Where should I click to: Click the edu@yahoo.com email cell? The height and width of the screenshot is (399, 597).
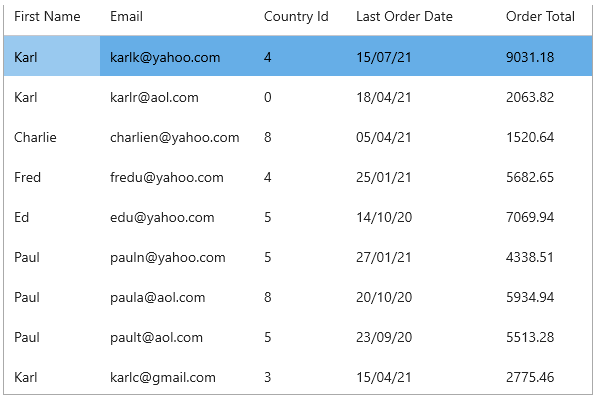click(177, 217)
